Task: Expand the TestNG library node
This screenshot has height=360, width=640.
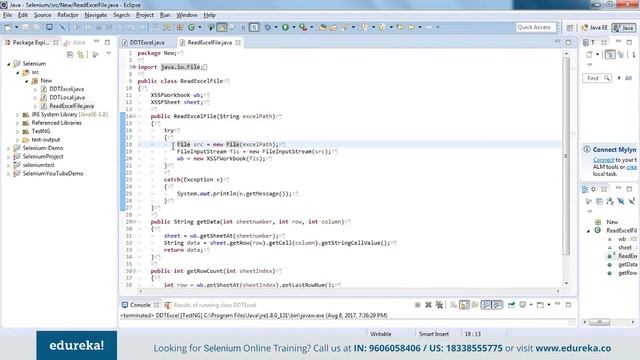Action: coord(18,132)
